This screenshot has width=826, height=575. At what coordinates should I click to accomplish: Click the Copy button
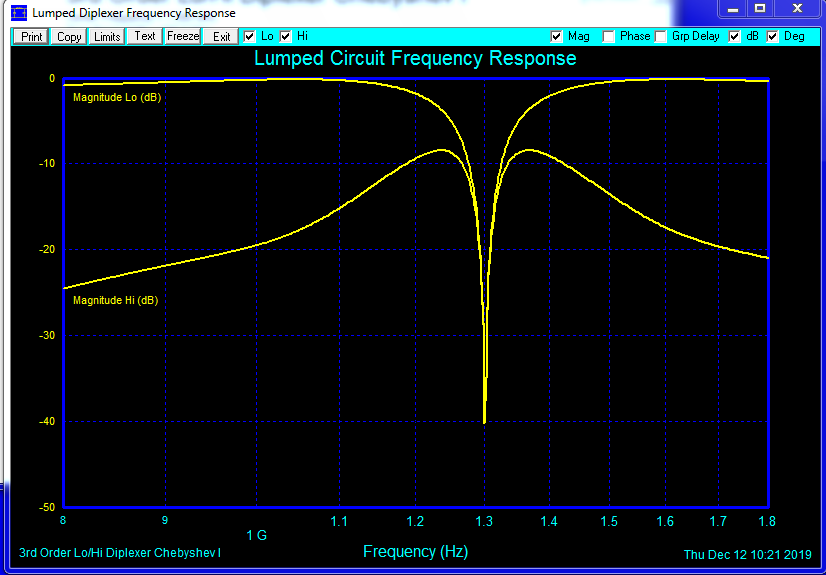click(69, 37)
